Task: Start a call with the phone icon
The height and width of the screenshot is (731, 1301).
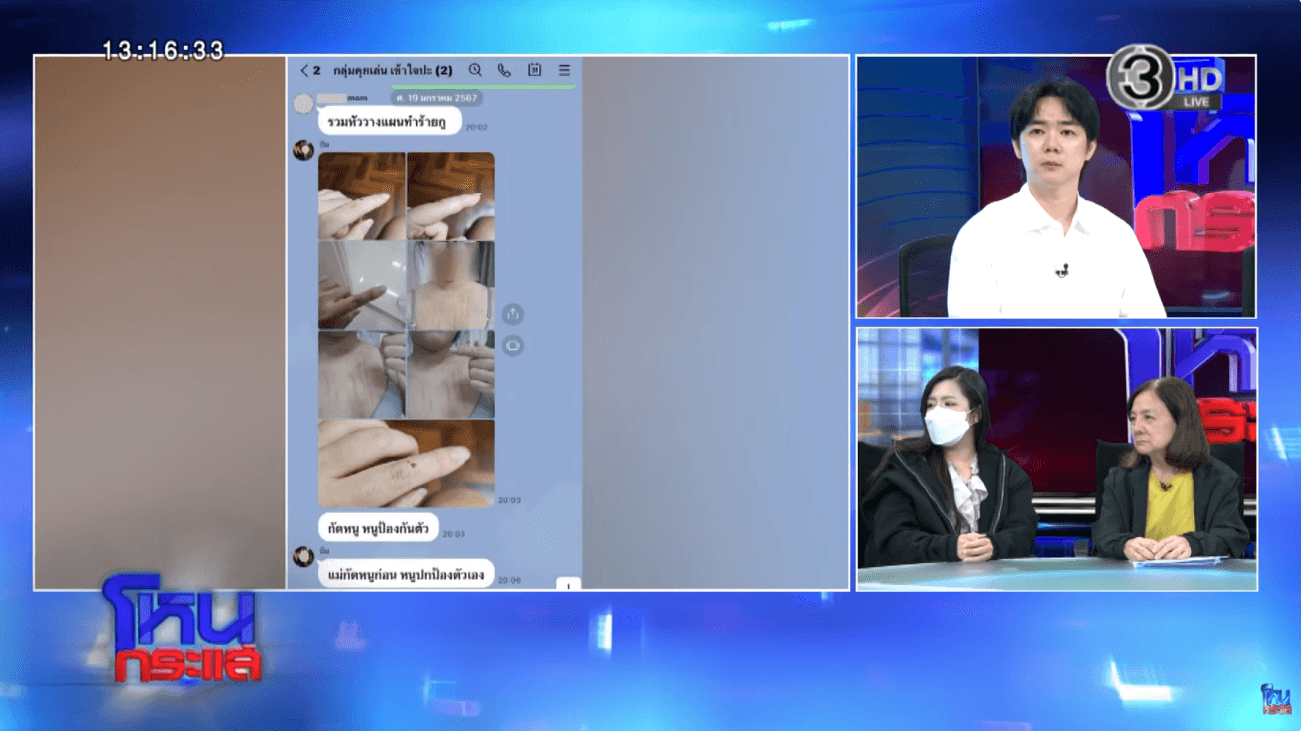Action: pos(504,71)
